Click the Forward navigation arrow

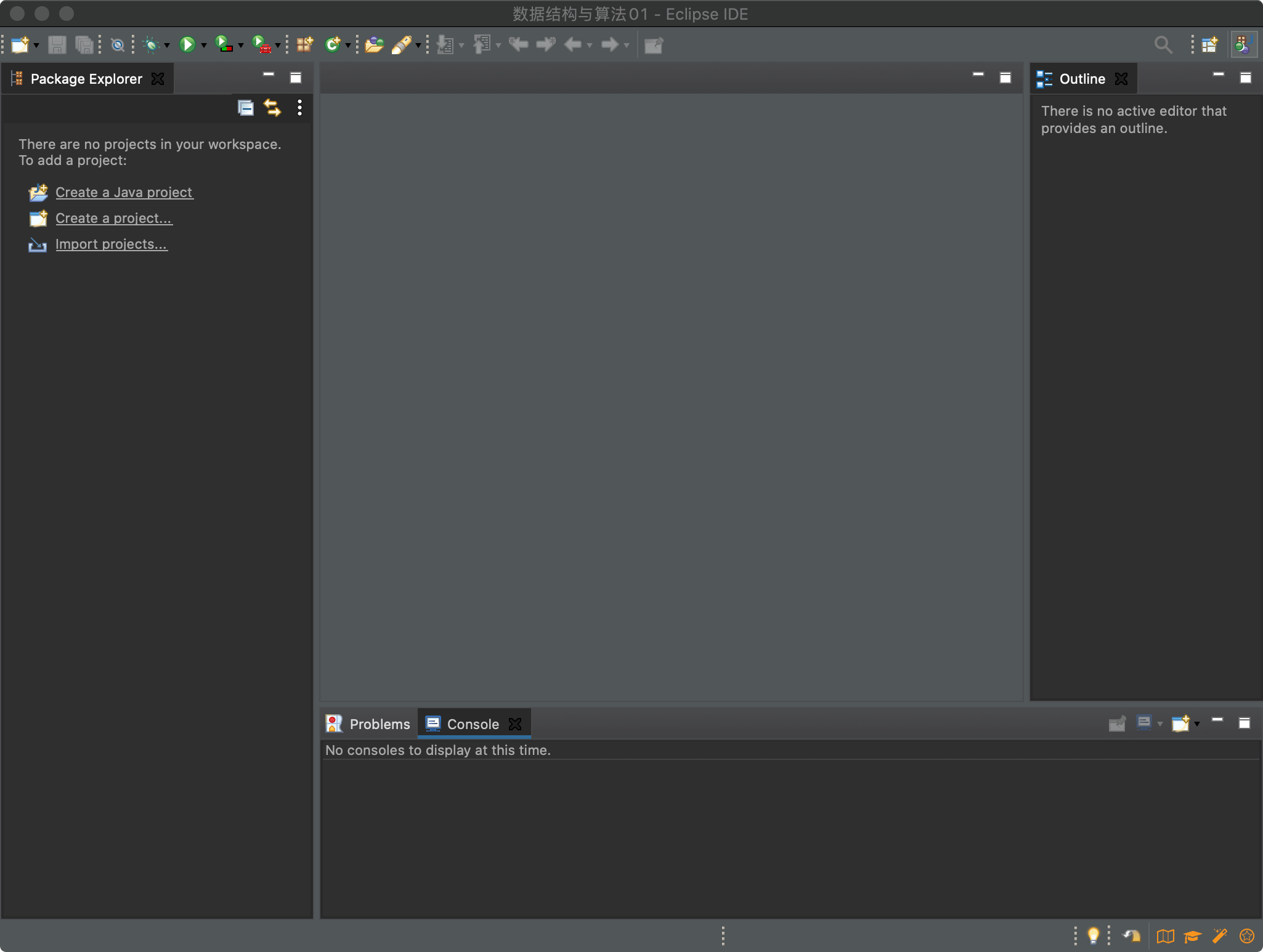coord(610,44)
